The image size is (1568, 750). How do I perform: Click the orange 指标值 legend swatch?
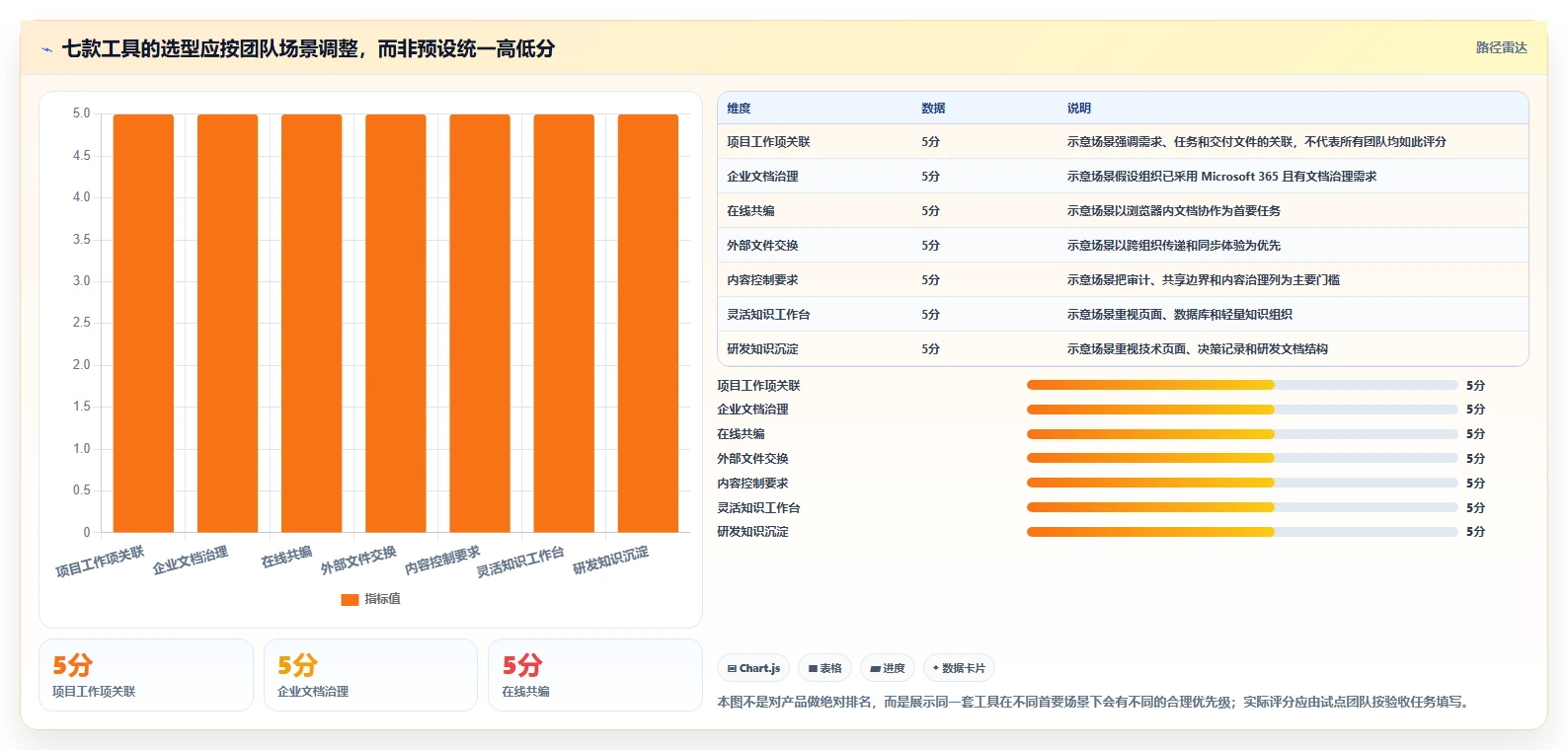(350, 599)
